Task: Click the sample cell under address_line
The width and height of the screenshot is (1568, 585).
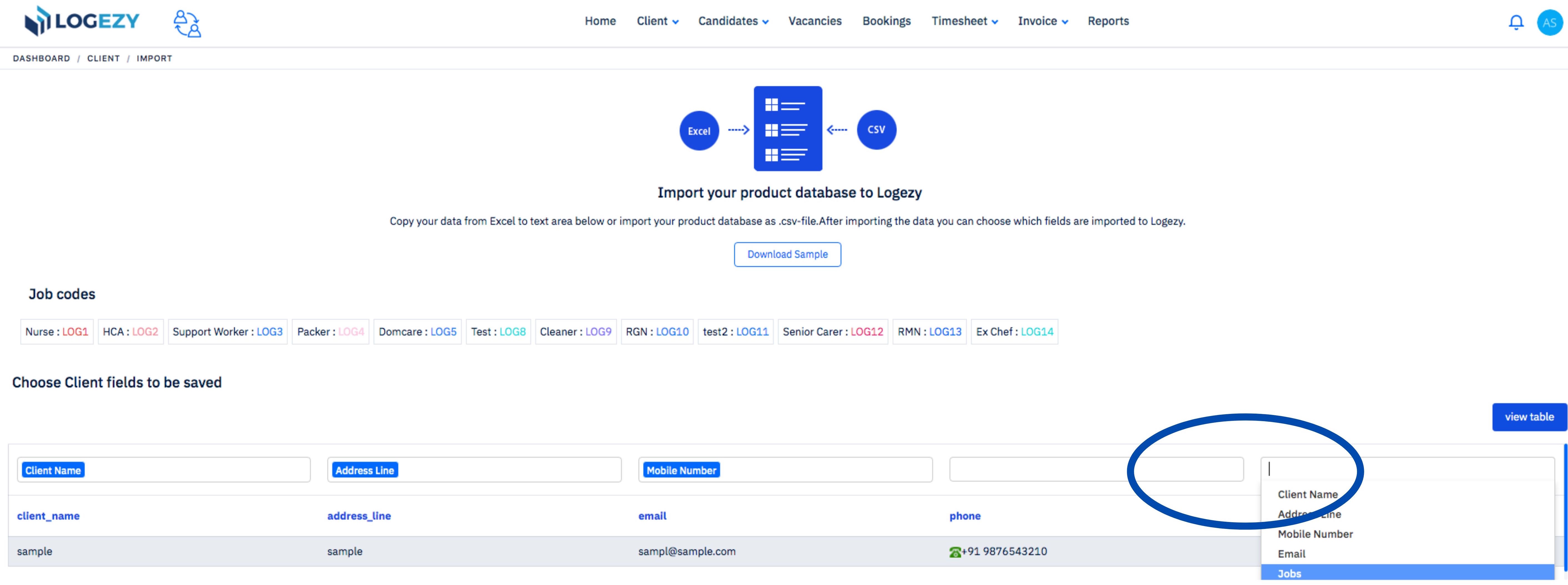Action: click(345, 551)
